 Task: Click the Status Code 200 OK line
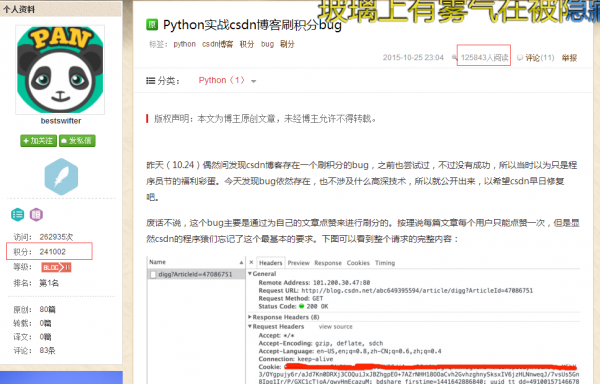click(293, 306)
